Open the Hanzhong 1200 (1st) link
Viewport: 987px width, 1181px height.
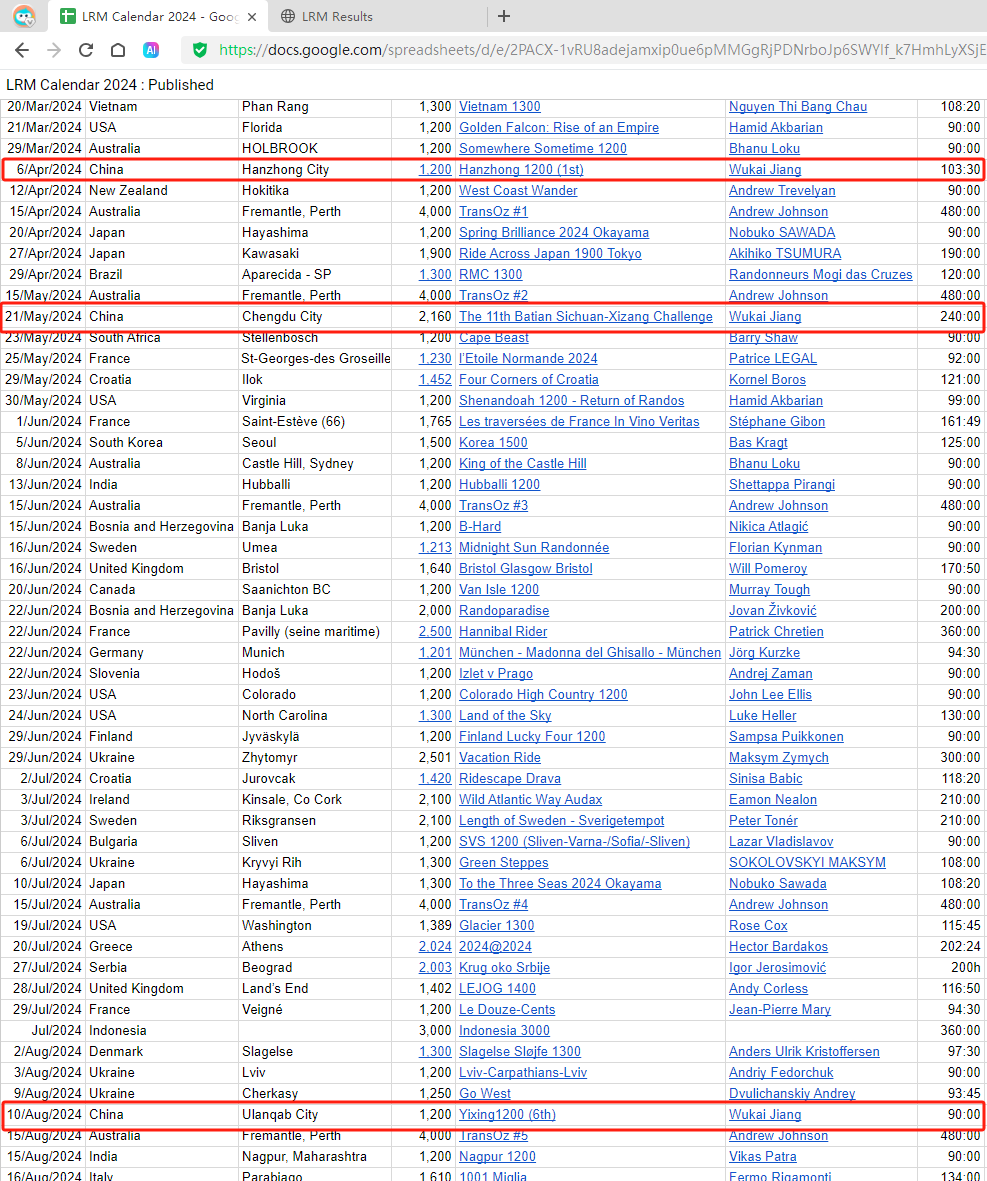pyautogui.click(x=521, y=170)
